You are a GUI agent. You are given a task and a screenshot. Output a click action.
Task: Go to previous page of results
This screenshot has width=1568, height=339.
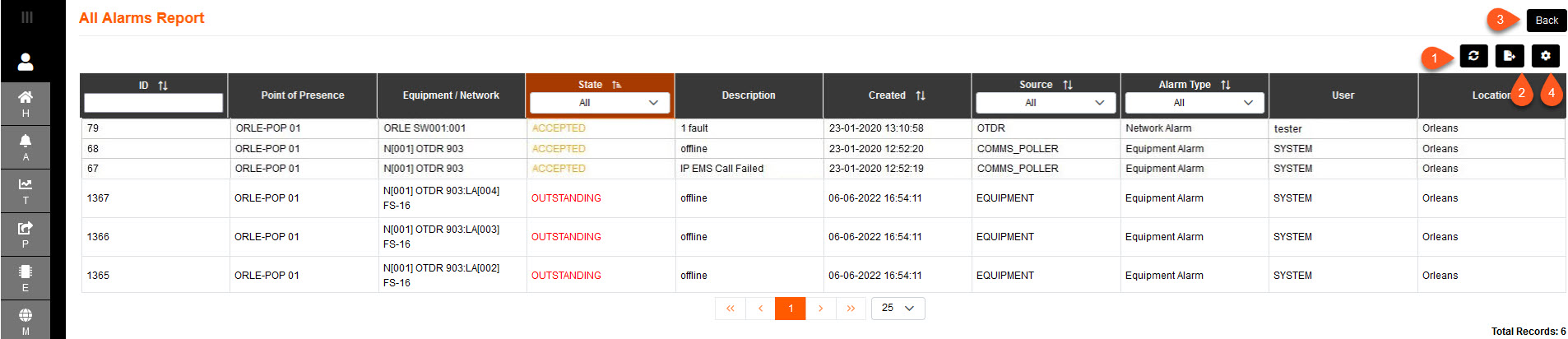[761, 309]
